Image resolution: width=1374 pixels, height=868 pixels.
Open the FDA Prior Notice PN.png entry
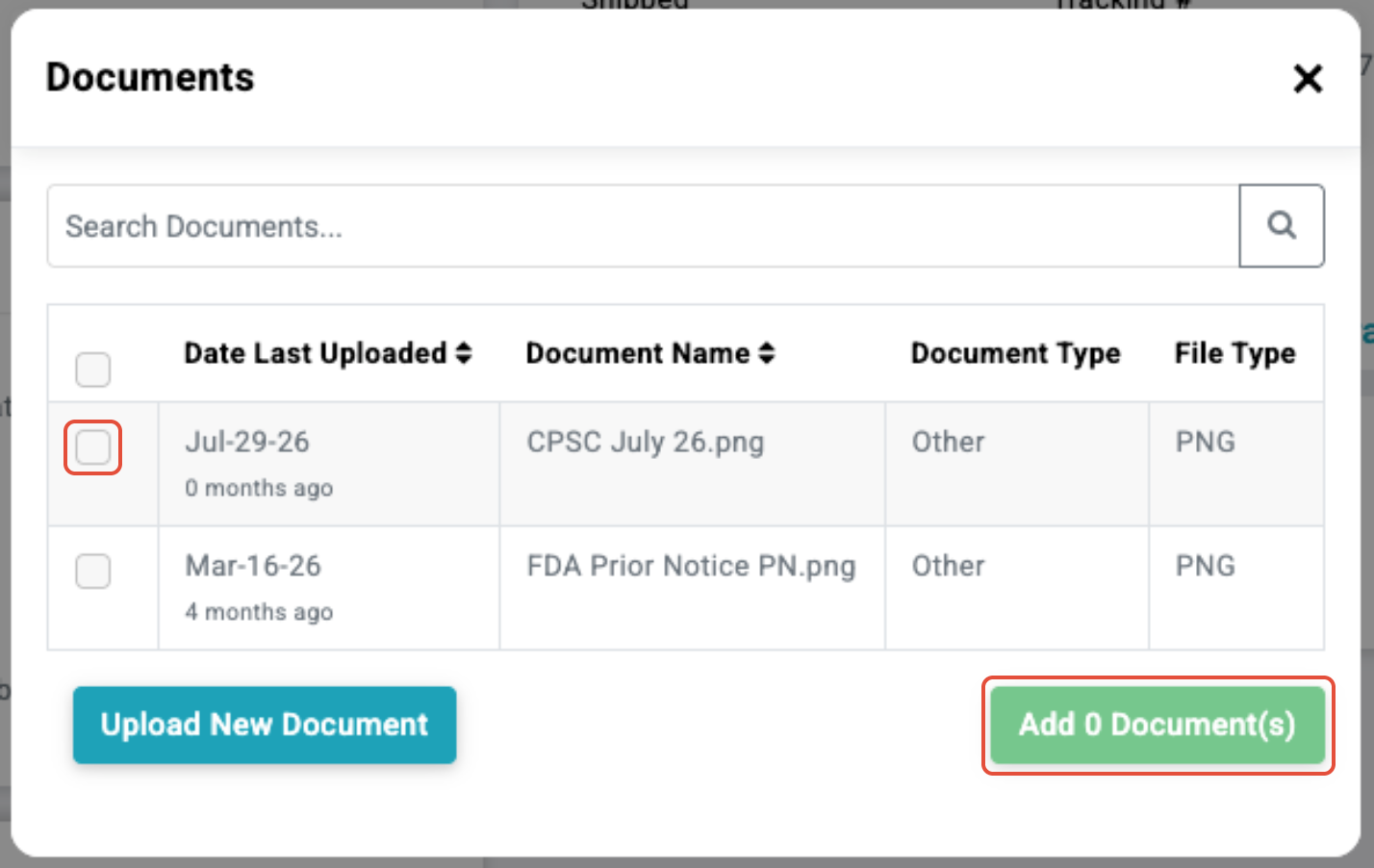pyautogui.click(x=691, y=566)
